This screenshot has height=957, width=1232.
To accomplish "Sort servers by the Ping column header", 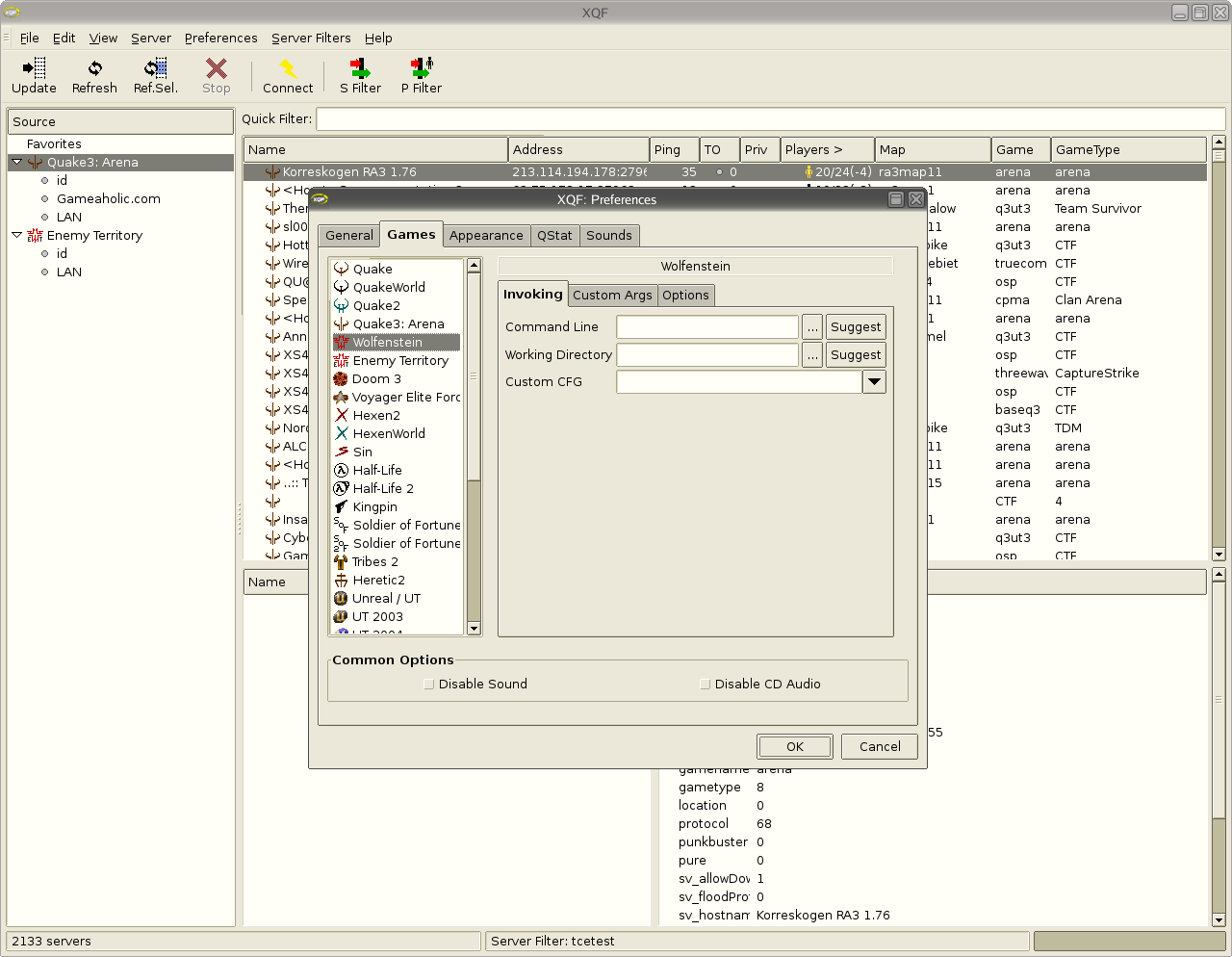I will [674, 150].
